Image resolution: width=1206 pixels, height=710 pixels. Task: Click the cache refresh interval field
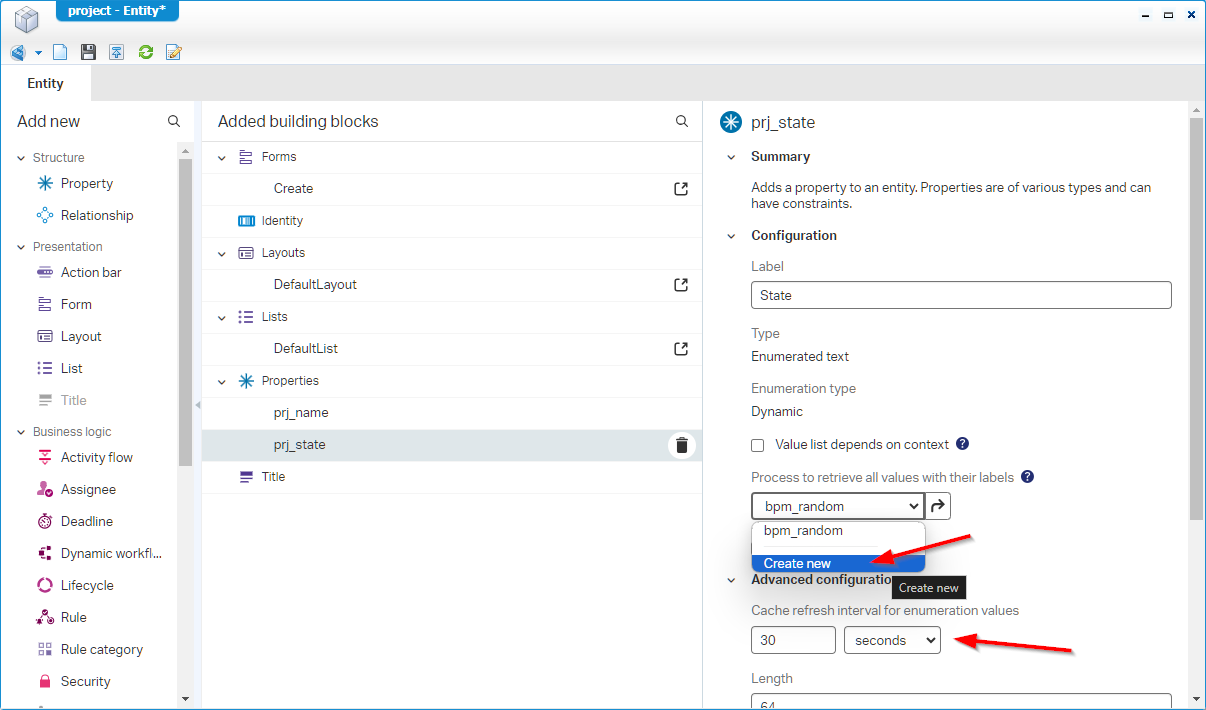pos(792,640)
